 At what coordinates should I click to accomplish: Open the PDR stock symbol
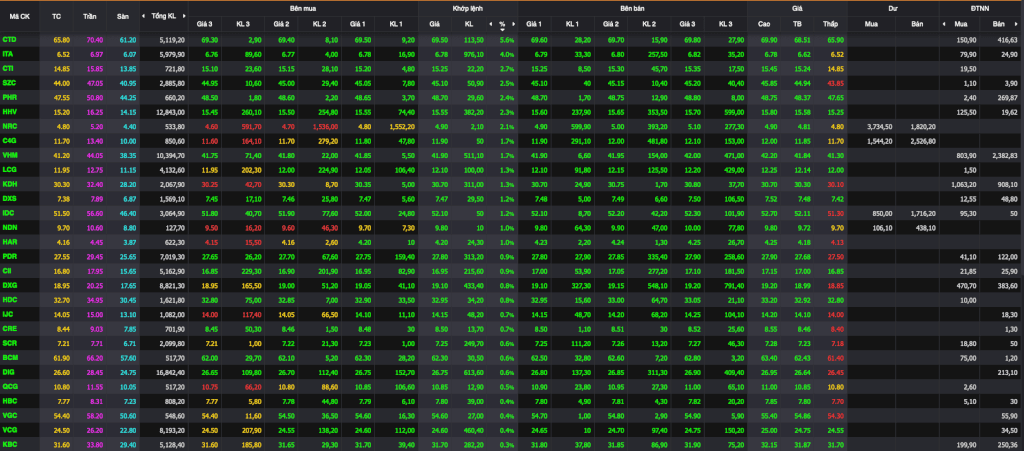10,255
